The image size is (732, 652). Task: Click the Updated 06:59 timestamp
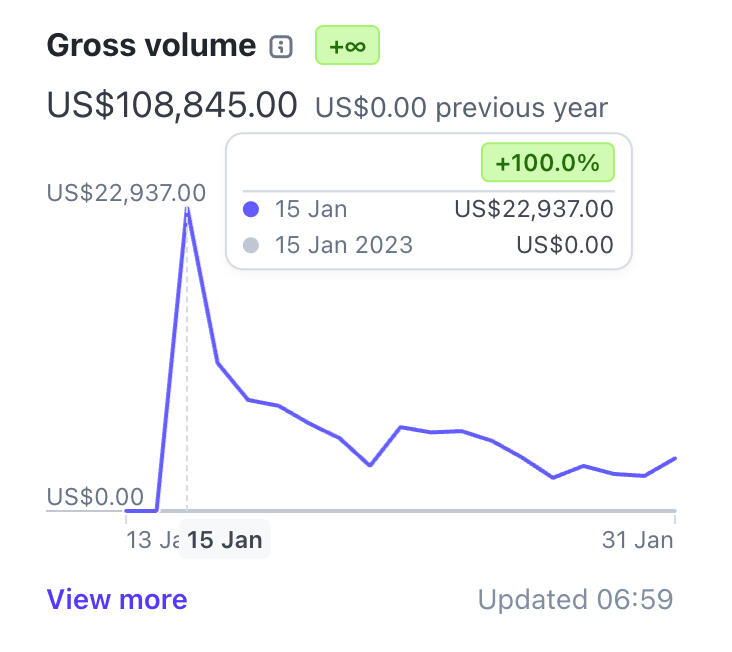coord(575,600)
